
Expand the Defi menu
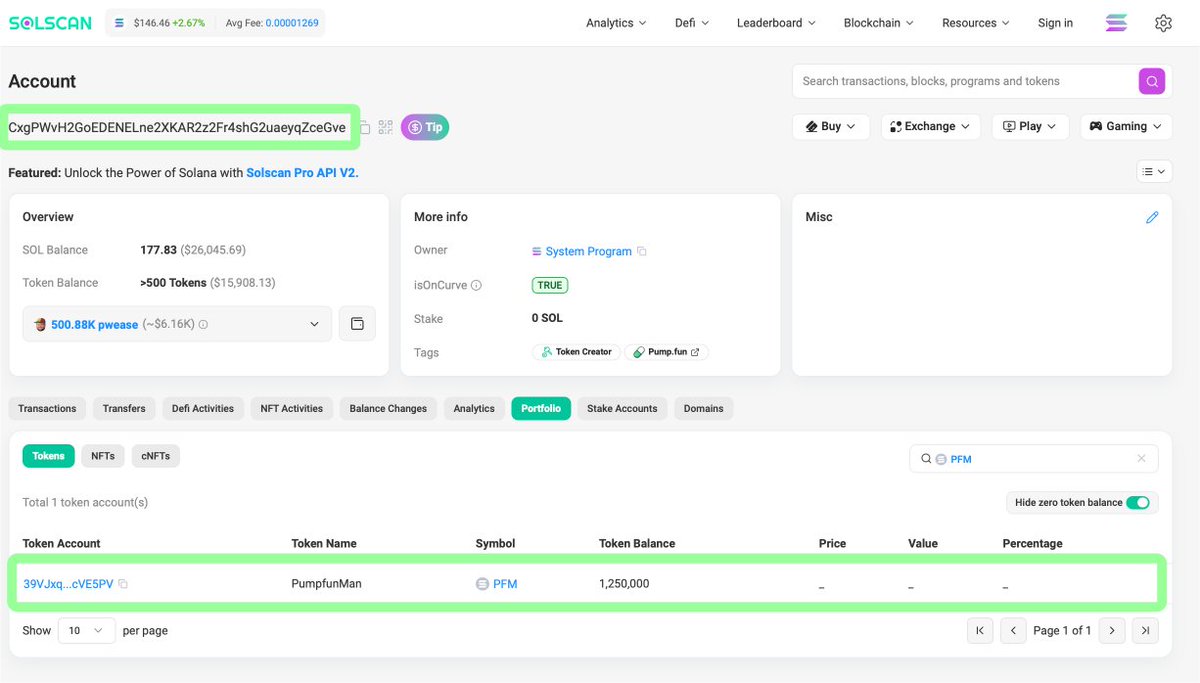692,23
